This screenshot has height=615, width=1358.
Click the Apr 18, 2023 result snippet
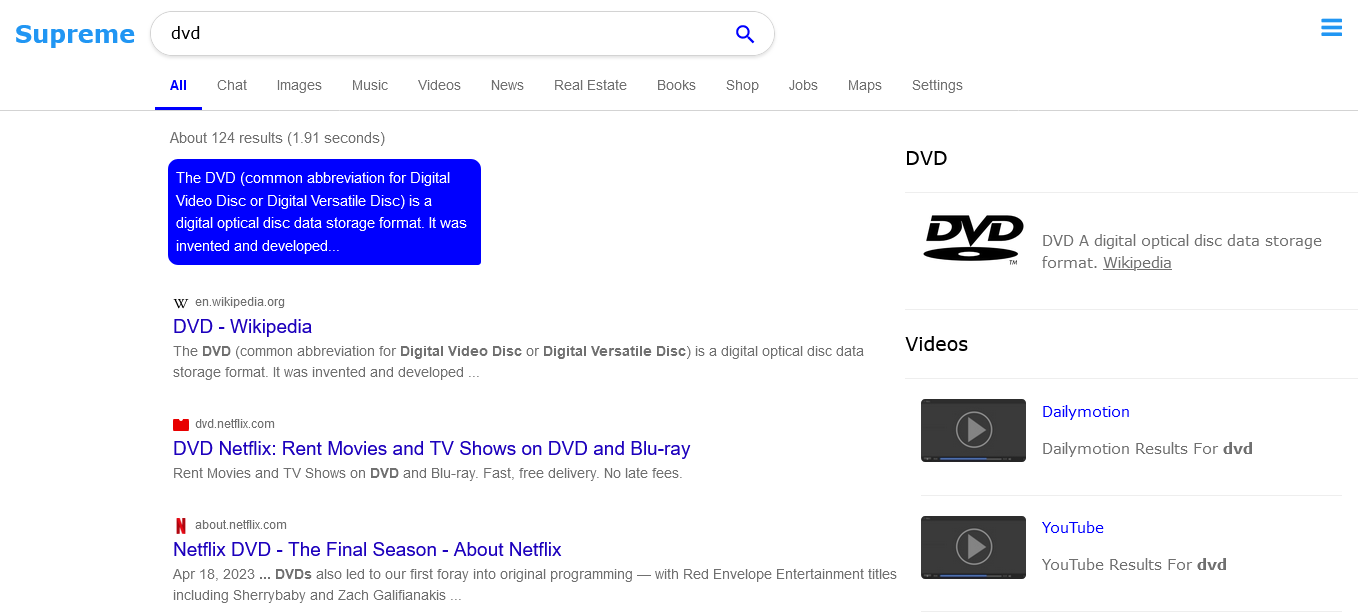(535, 585)
